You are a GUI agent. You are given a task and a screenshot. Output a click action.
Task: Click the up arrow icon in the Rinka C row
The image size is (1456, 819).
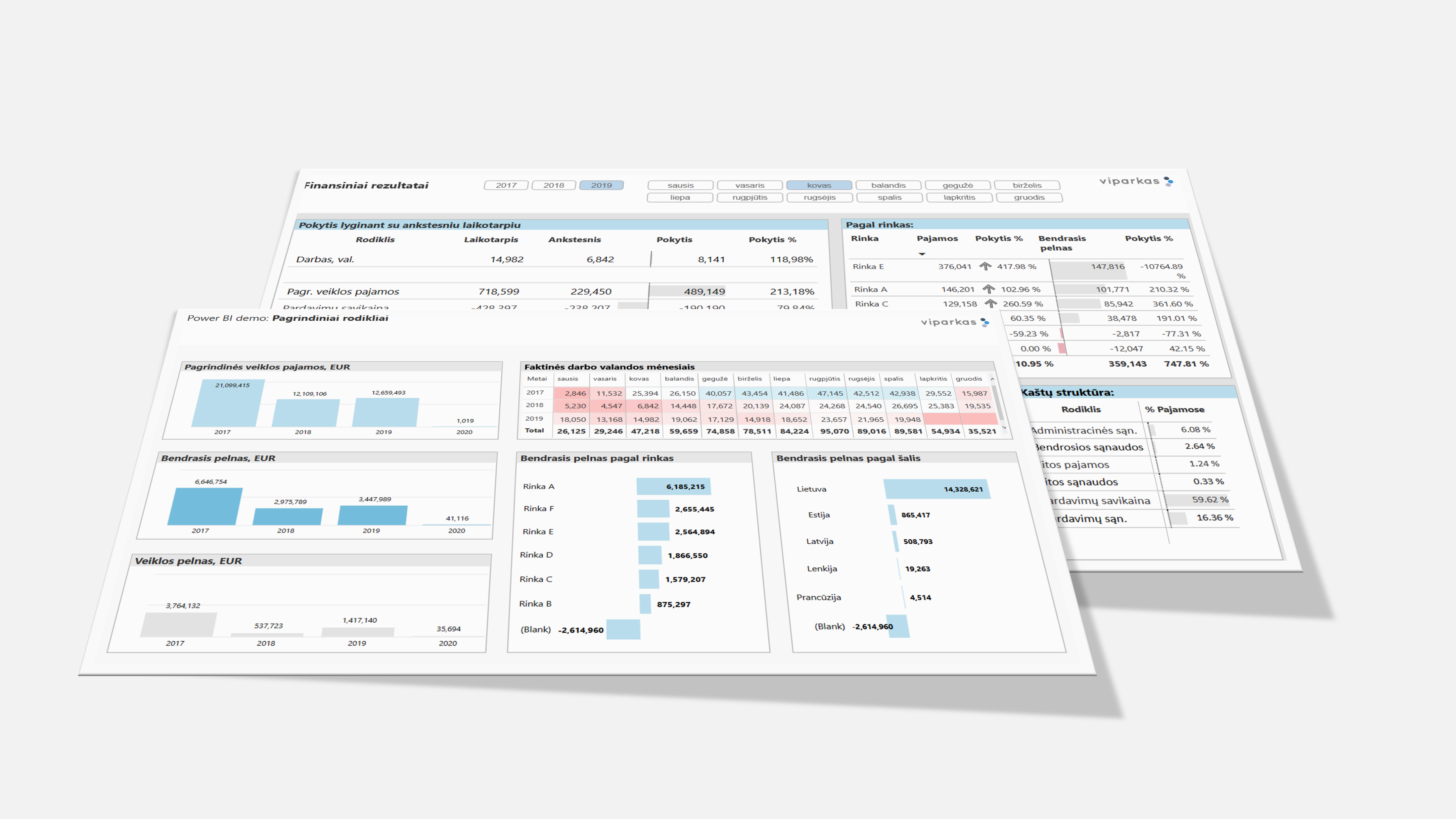tap(991, 303)
